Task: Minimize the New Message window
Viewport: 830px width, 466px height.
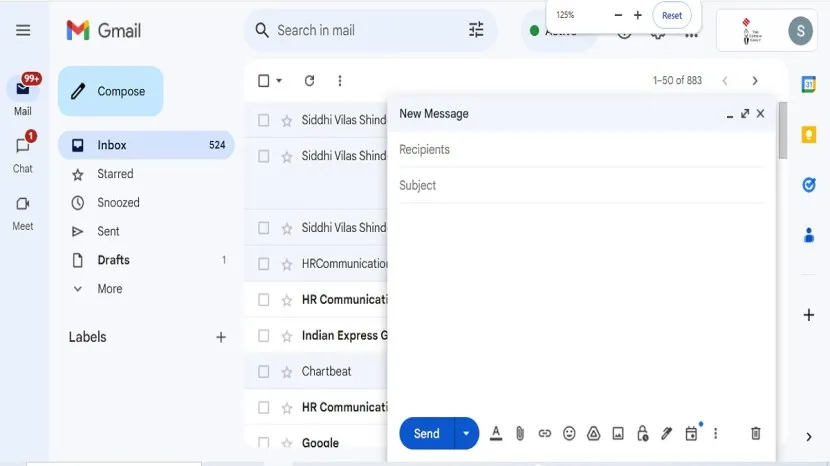Action: pos(729,114)
